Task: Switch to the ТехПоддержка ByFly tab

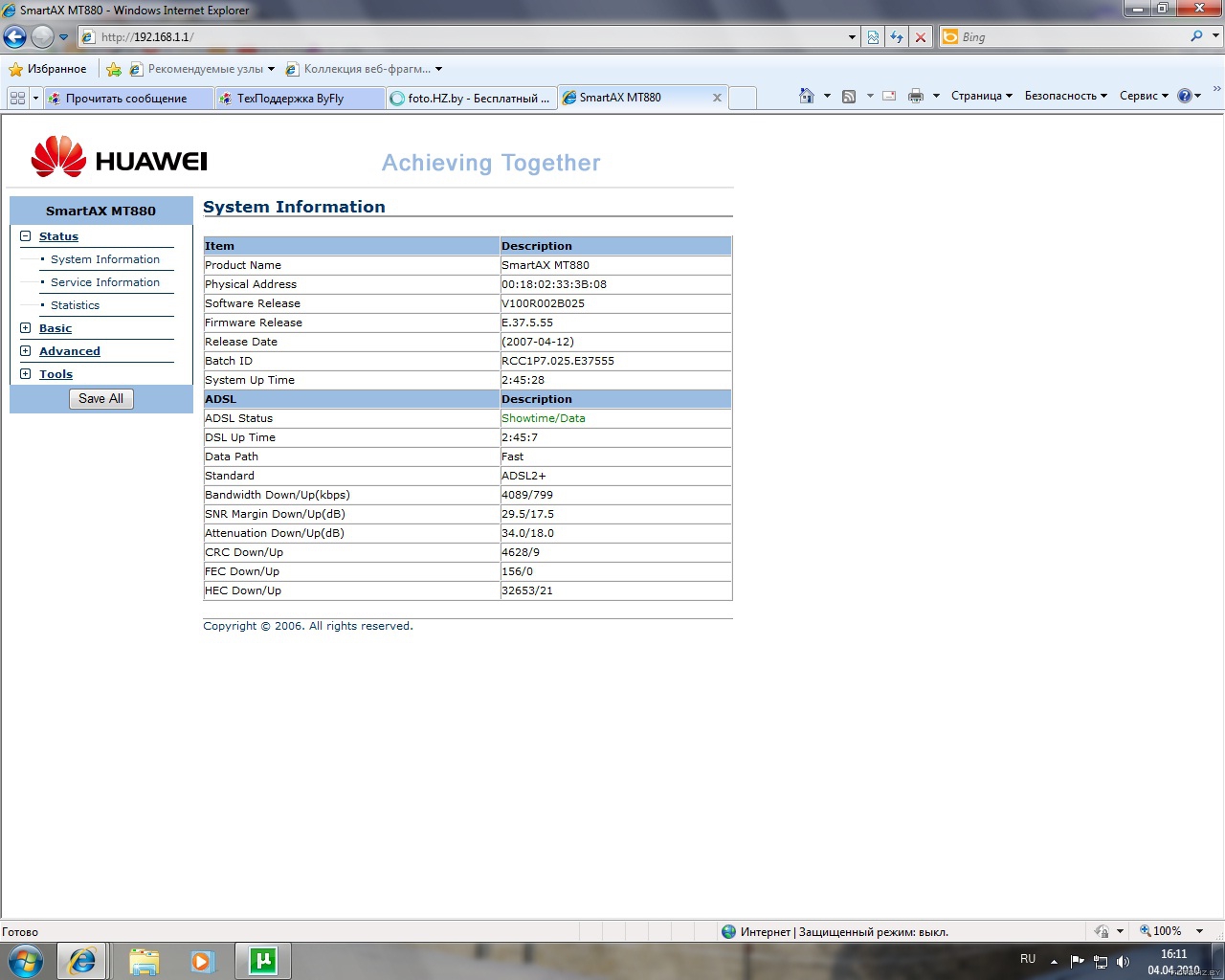Action: (x=300, y=98)
